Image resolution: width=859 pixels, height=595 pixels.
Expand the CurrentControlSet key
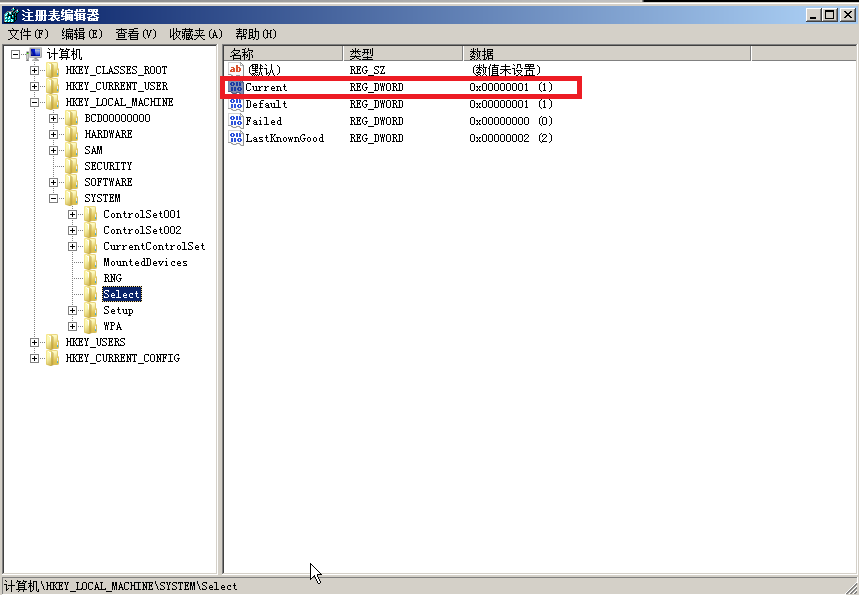[x=73, y=246]
